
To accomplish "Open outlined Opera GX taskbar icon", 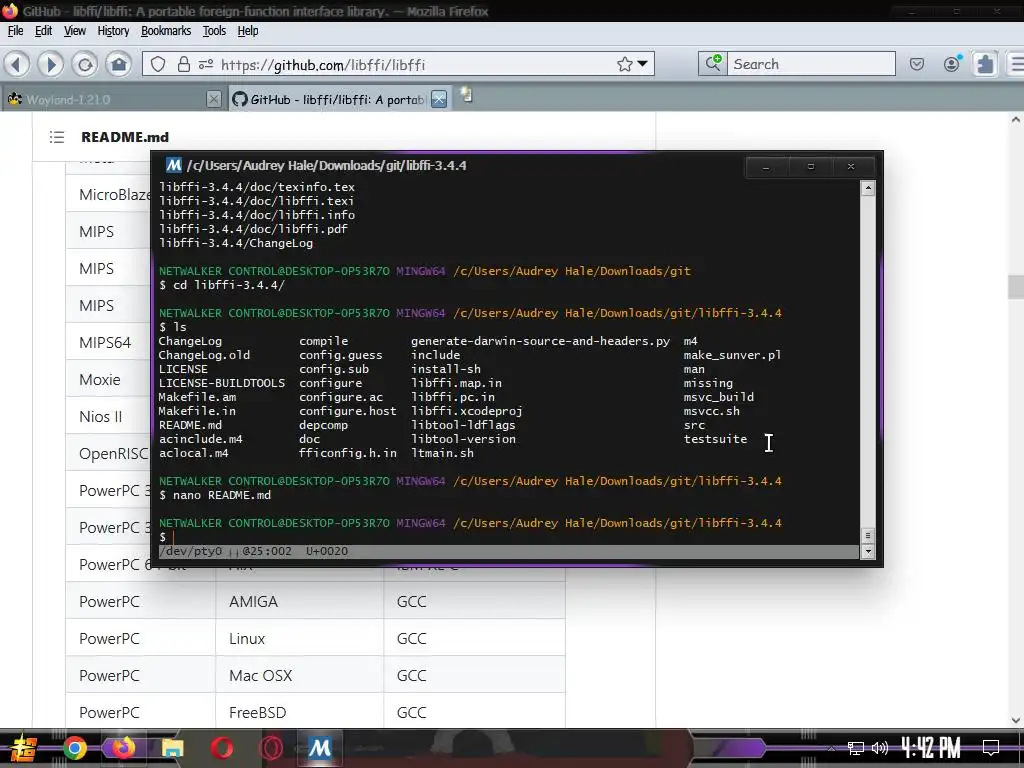I will [271, 748].
